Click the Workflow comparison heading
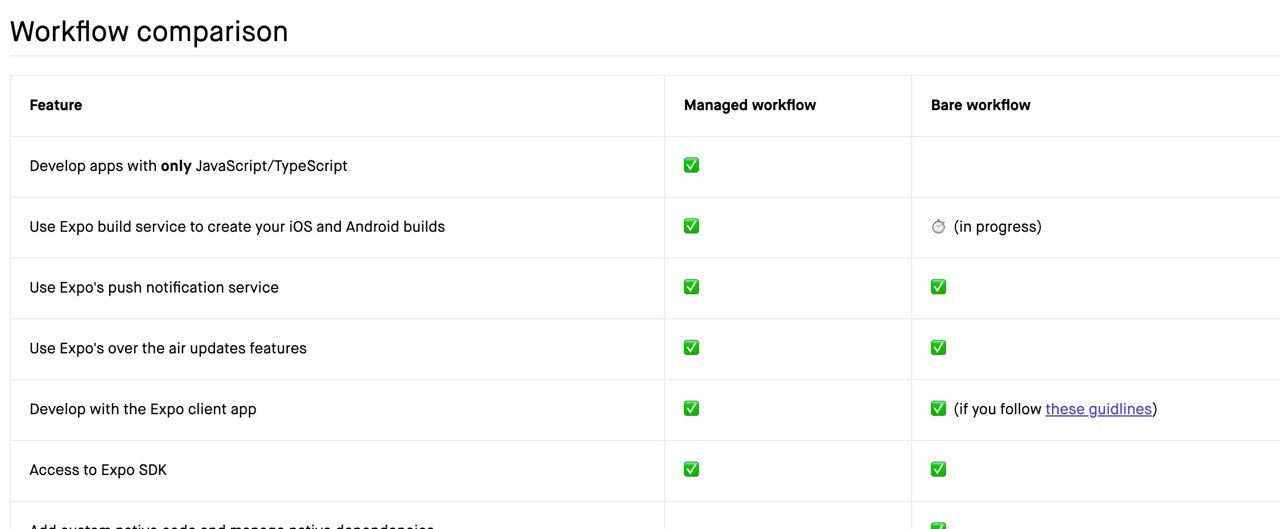1280x529 pixels. tap(149, 31)
